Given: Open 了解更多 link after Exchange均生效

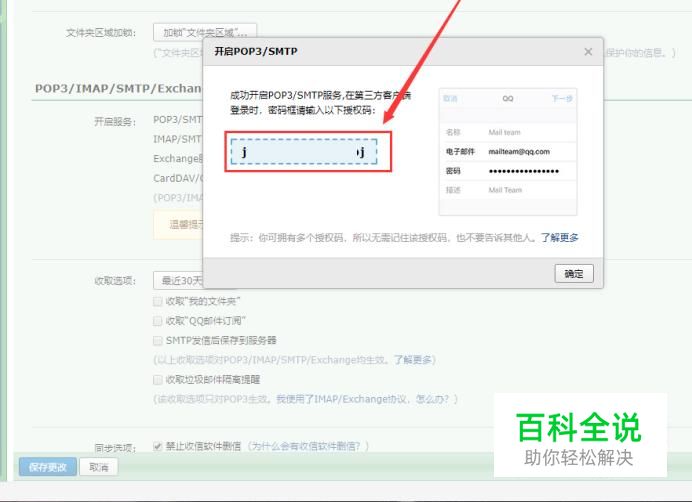Looking at the screenshot, I should pos(412,360).
